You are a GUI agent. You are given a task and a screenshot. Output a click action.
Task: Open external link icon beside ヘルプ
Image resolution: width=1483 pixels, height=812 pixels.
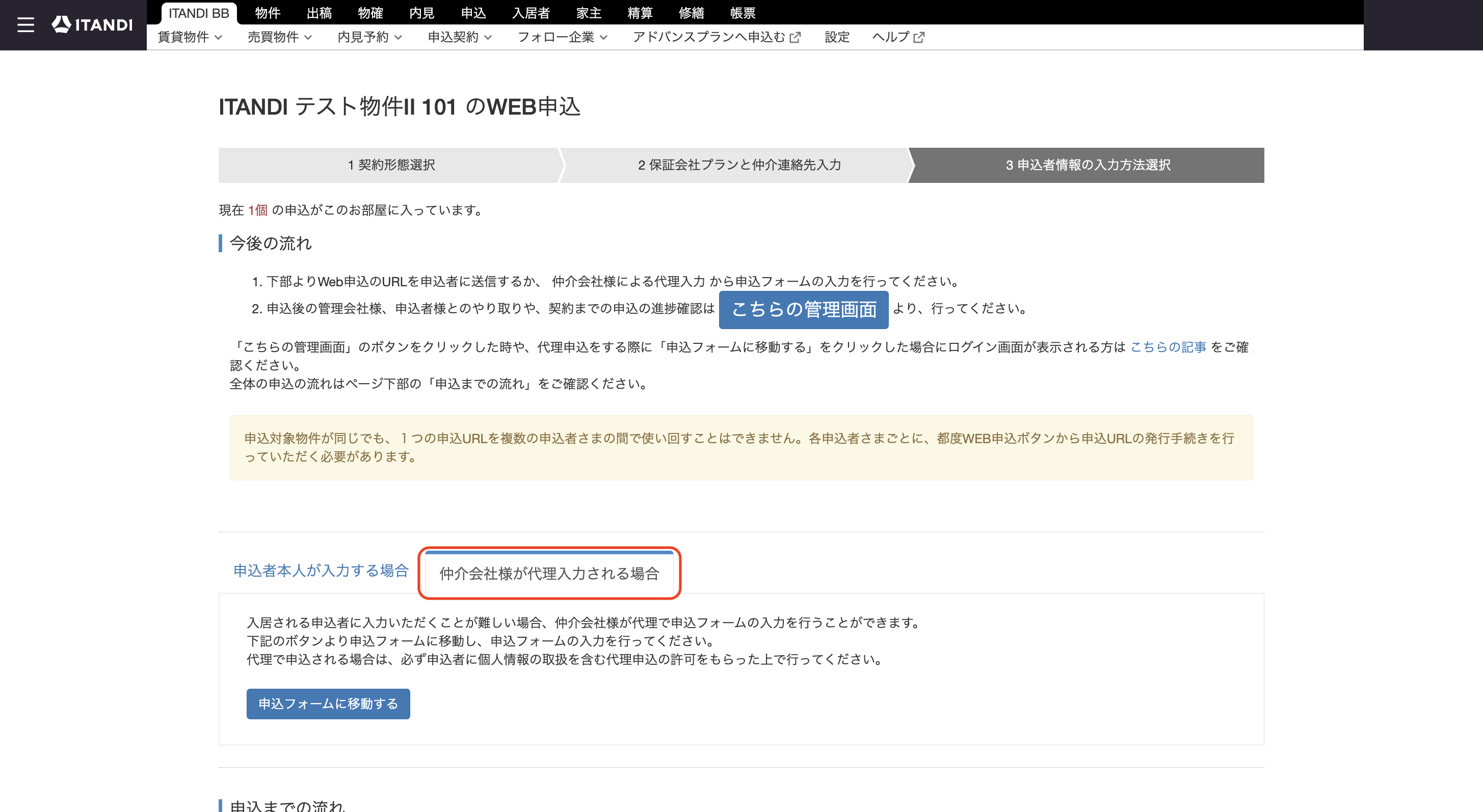919,37
